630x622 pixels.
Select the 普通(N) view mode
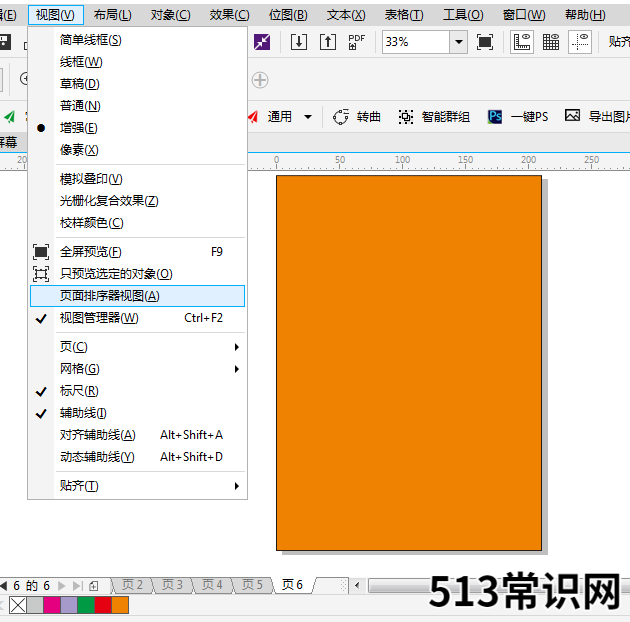tap(137, 106)
